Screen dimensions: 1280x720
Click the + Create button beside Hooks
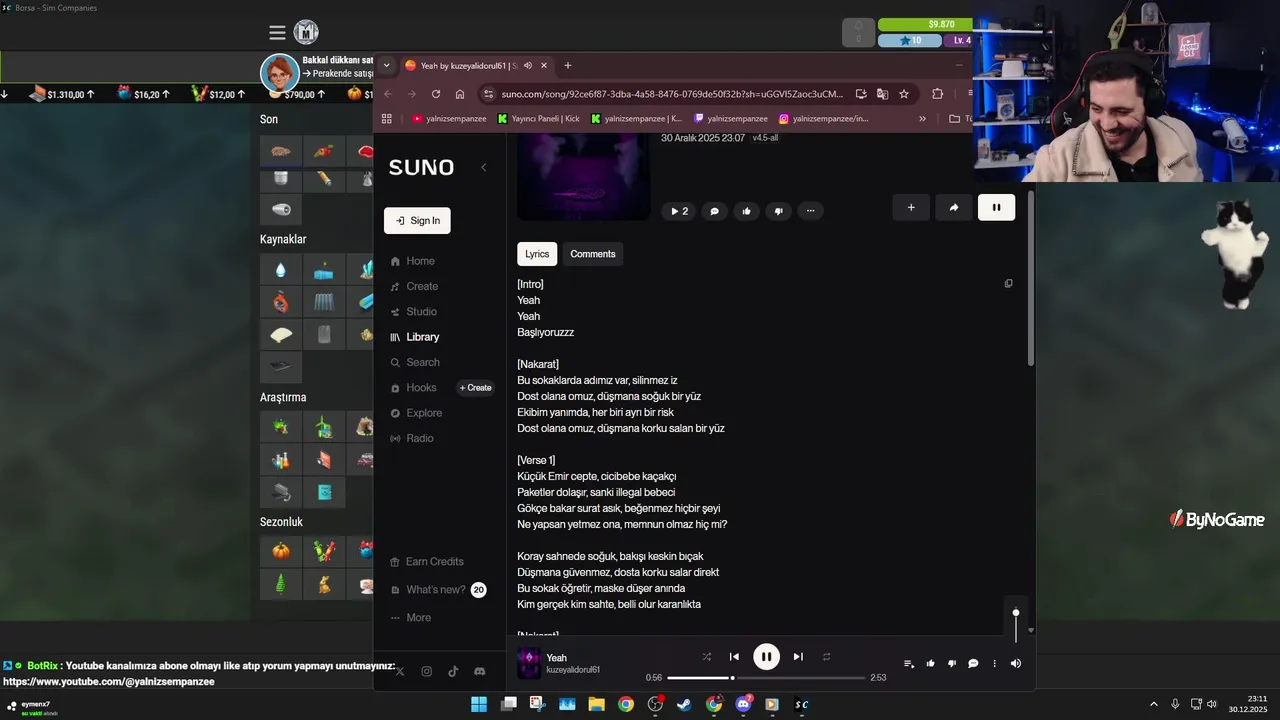pyautogui.click(x=476, y=388)
